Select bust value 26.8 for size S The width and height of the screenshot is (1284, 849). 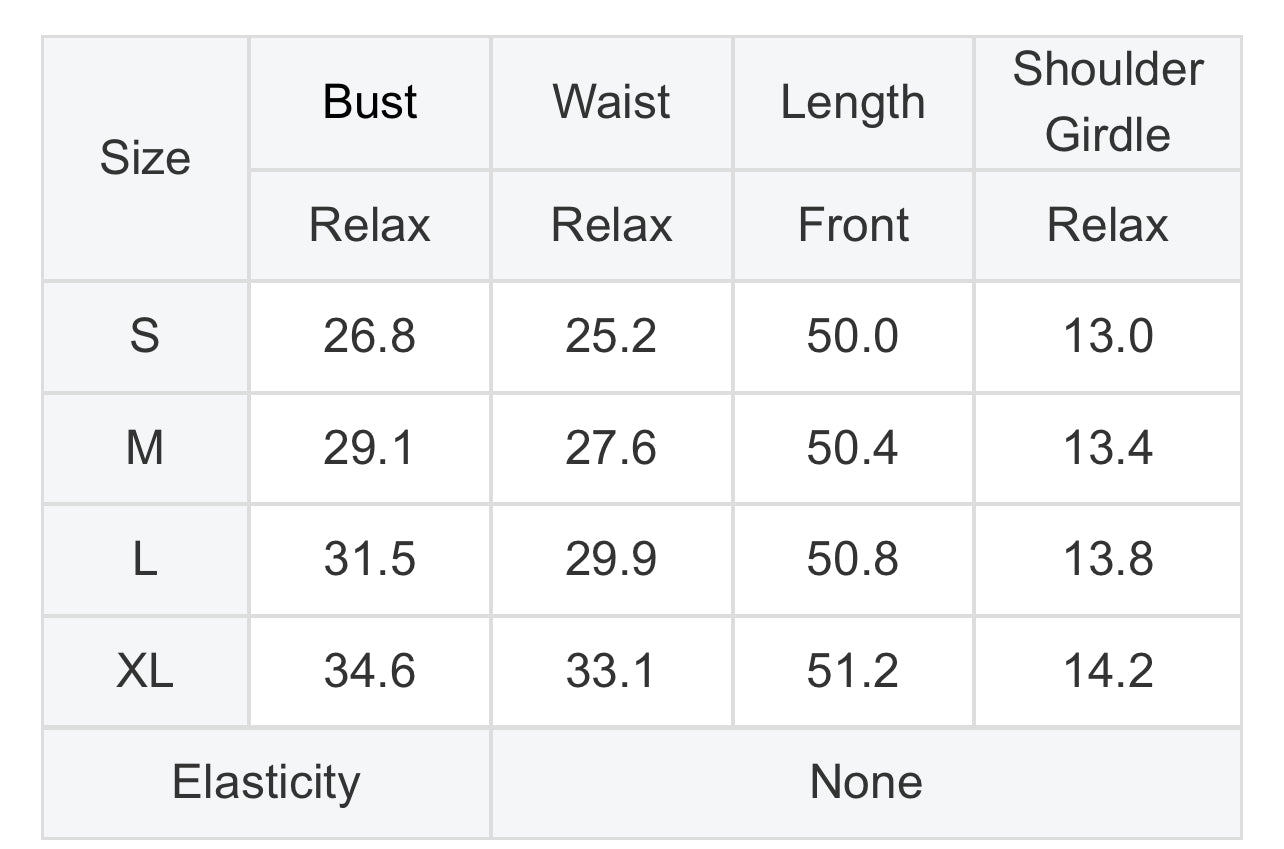pos(370,336)
